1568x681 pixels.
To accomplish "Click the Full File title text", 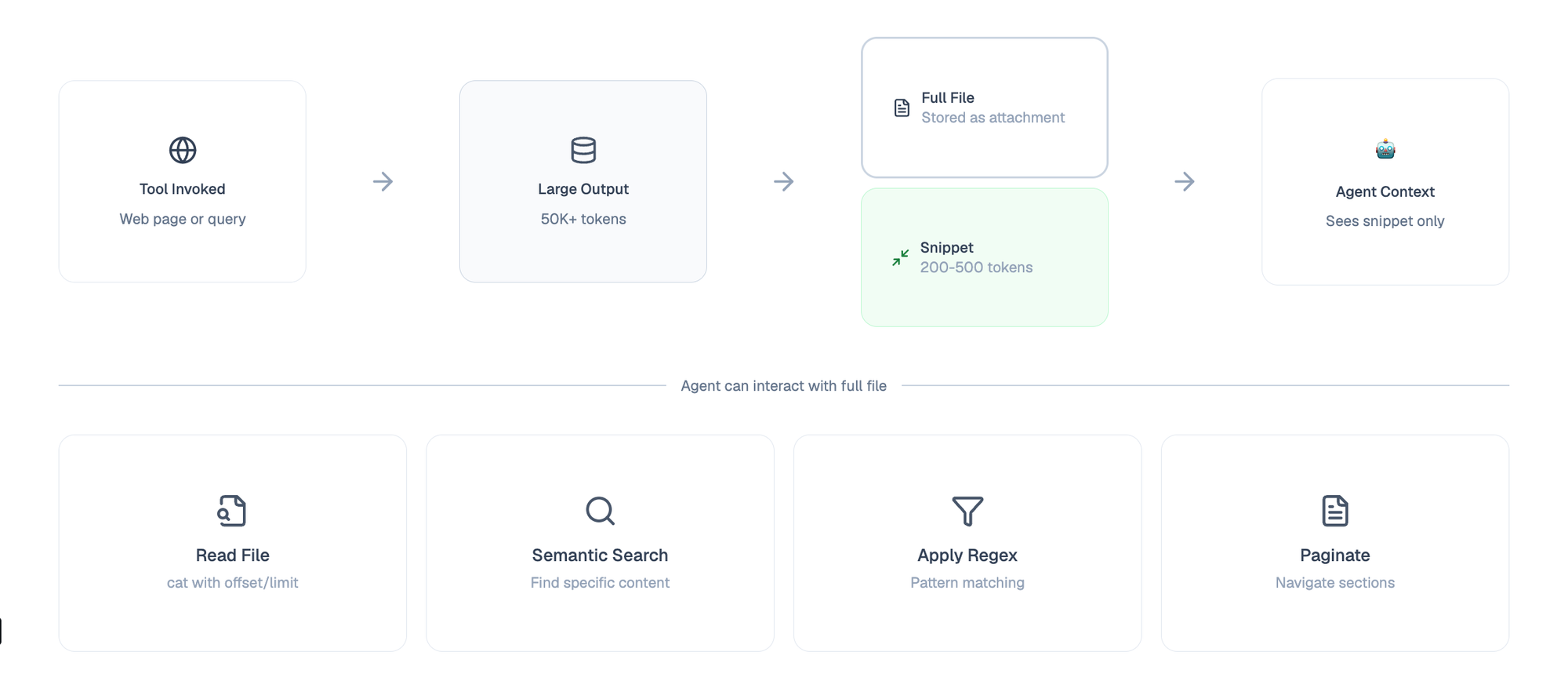I will (x=948, y=98).
